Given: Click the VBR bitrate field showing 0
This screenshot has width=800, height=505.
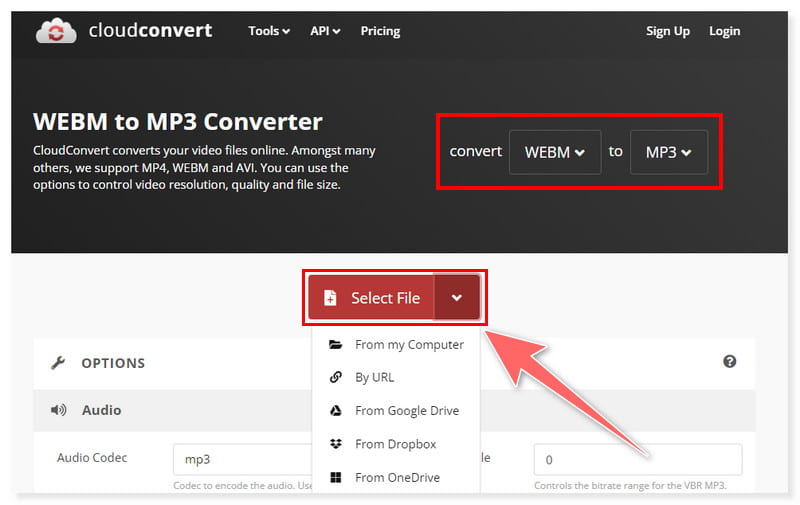Looking at the screenshot, I should 638,459.
